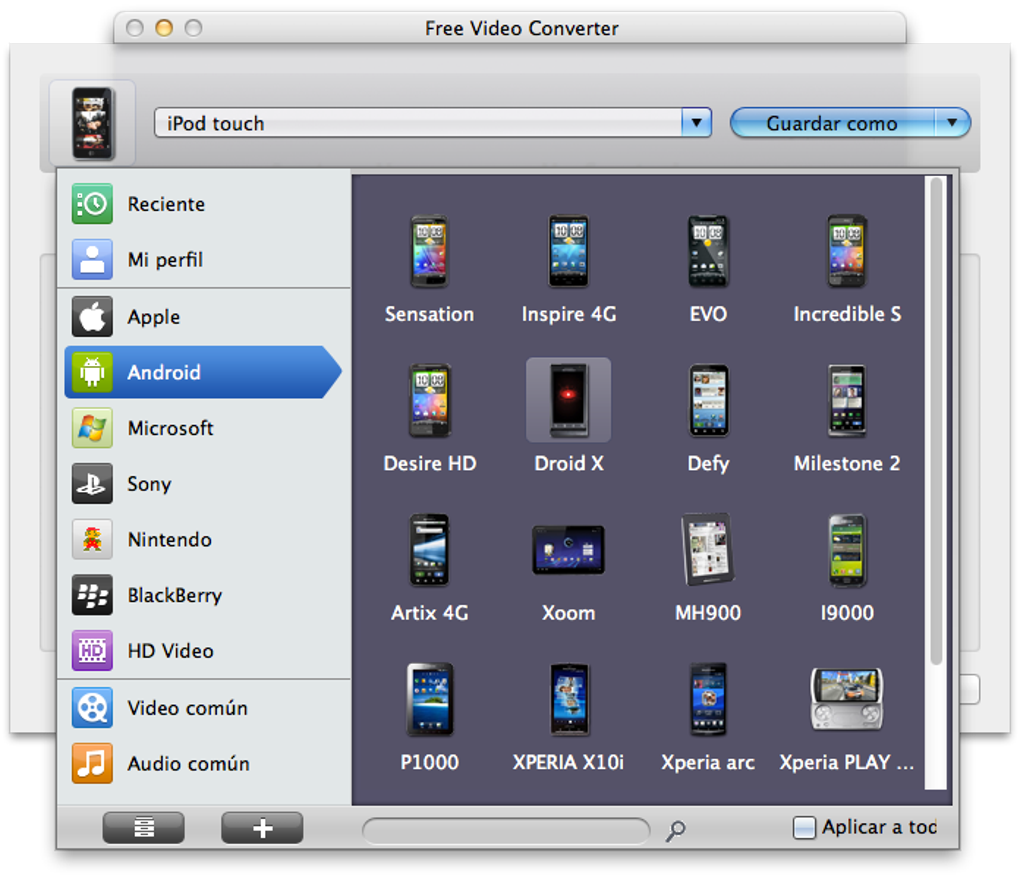Select the Incredible S preset
1020x879 pixels.
[847, 269]
